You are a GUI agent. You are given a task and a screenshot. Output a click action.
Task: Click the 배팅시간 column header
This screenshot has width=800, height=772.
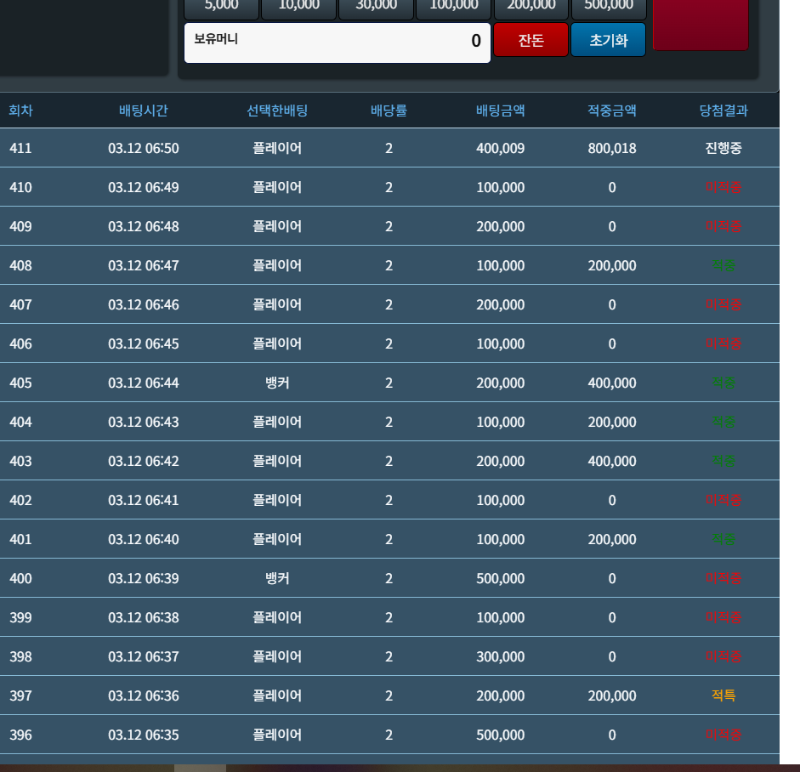143,111
